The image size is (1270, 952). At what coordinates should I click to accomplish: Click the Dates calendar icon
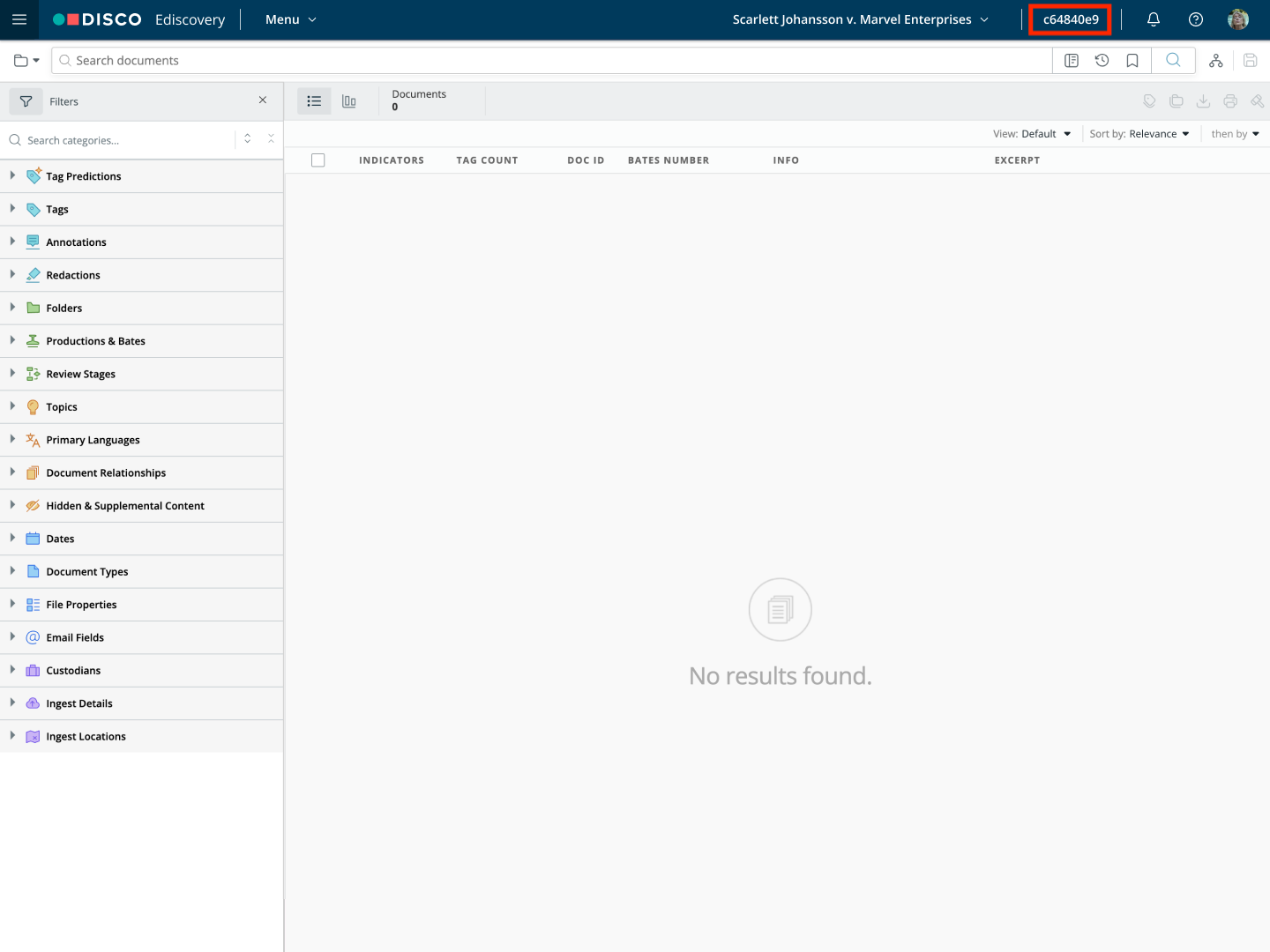pos(33,539)
